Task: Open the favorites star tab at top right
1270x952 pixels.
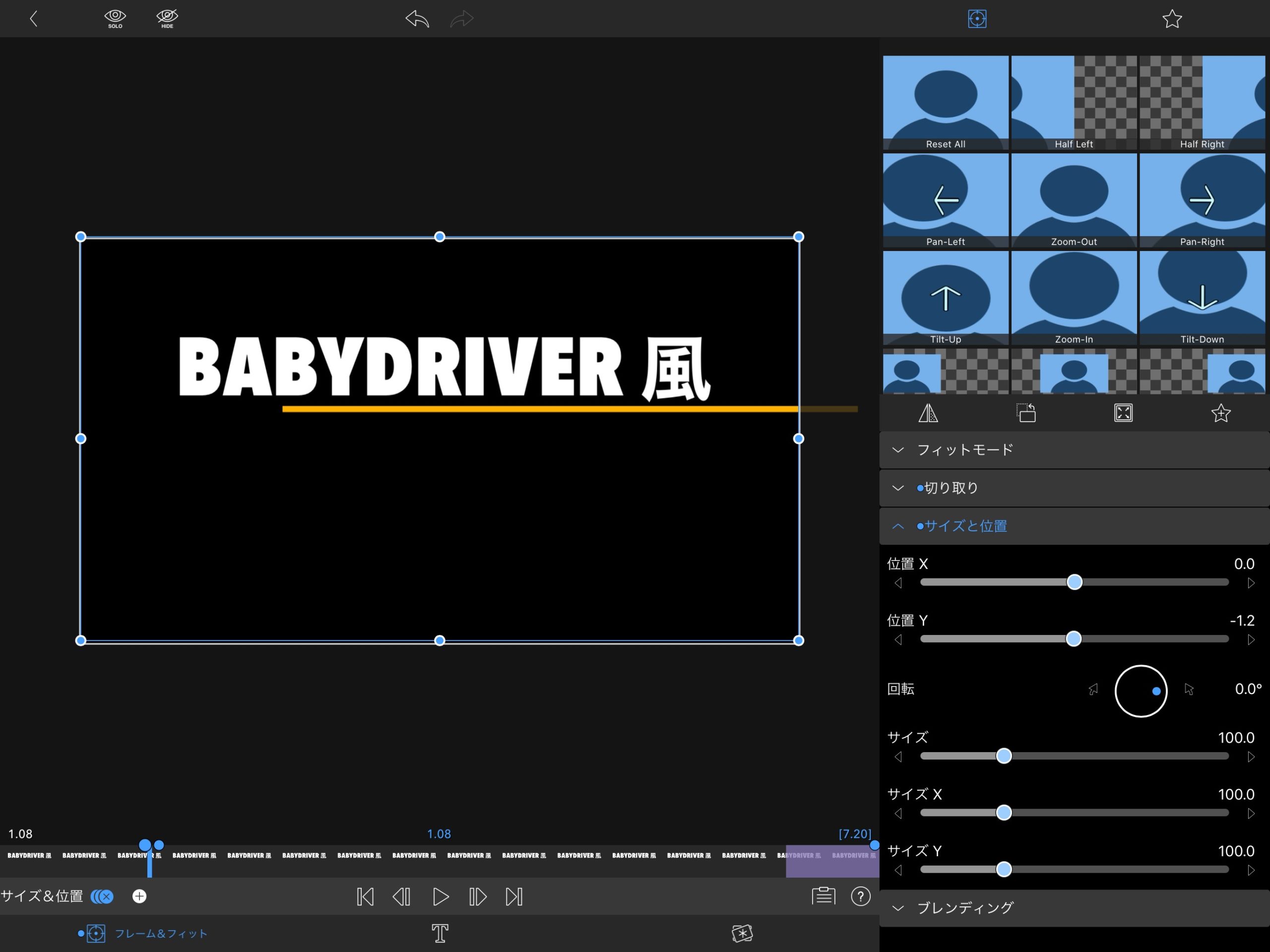Action: pos(1172,19)
